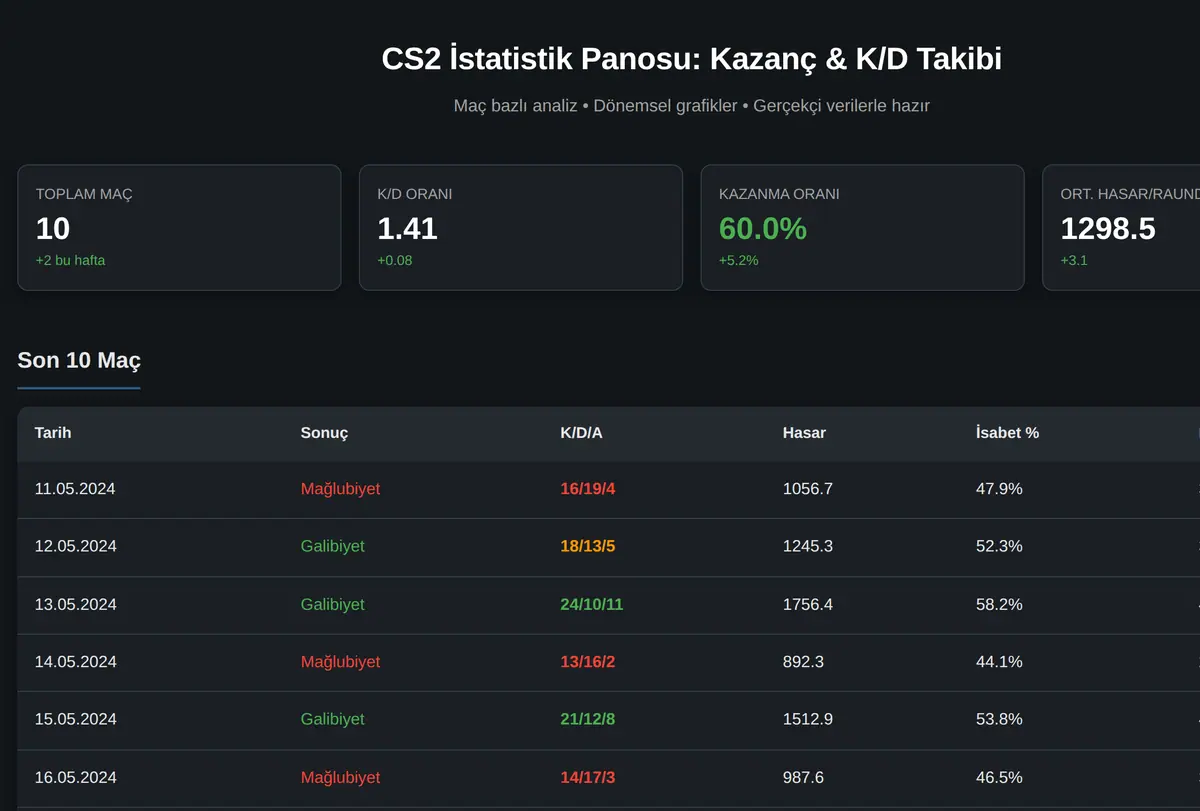Click the Sonuç column header

[324, 433]
